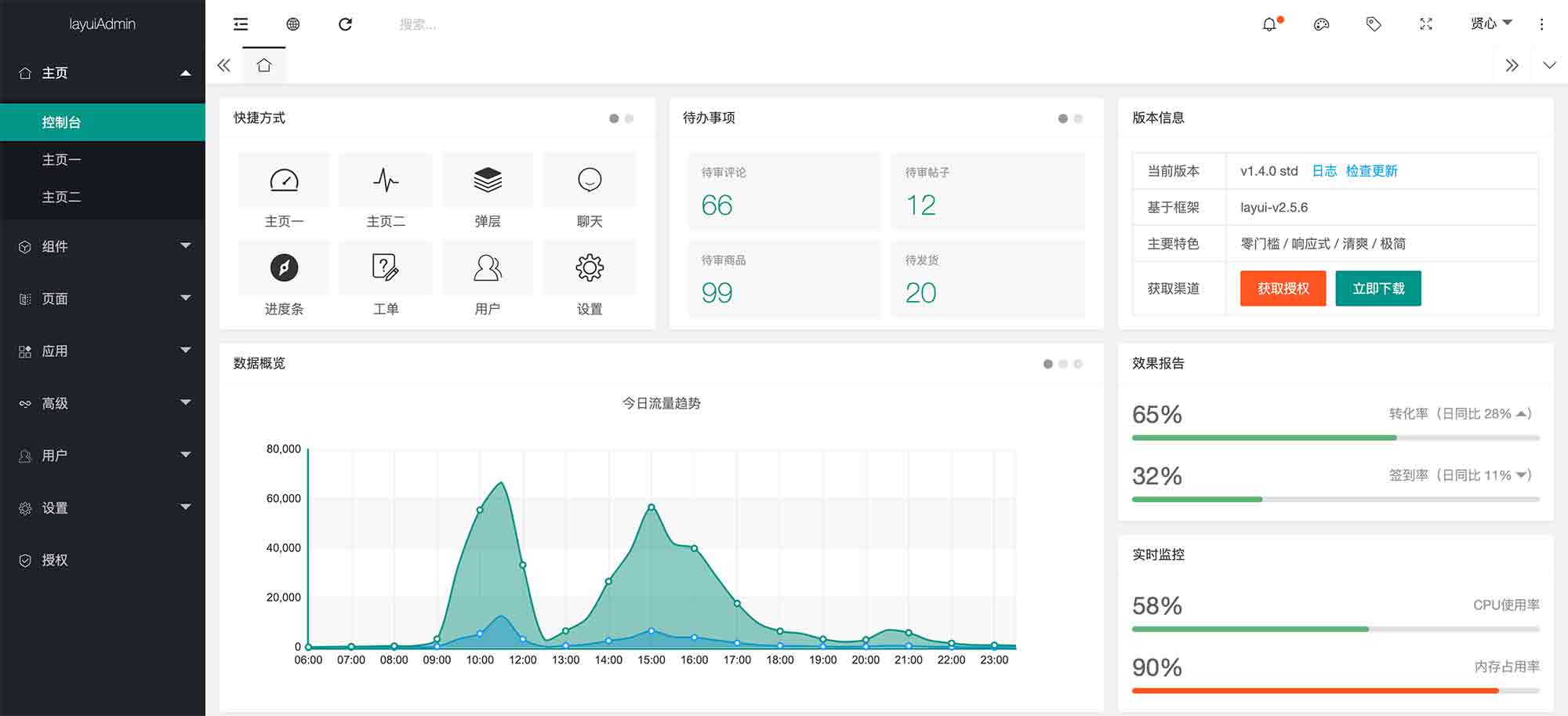Expand the 高级 sidebar menu
The height and width of the screenshot is (716, 1568).
103,403
